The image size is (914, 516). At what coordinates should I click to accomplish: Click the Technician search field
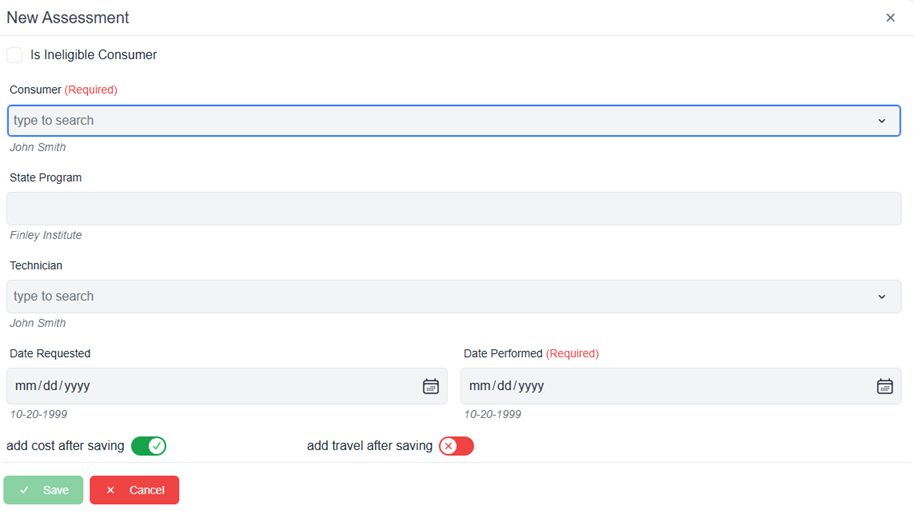click(454, 296)
